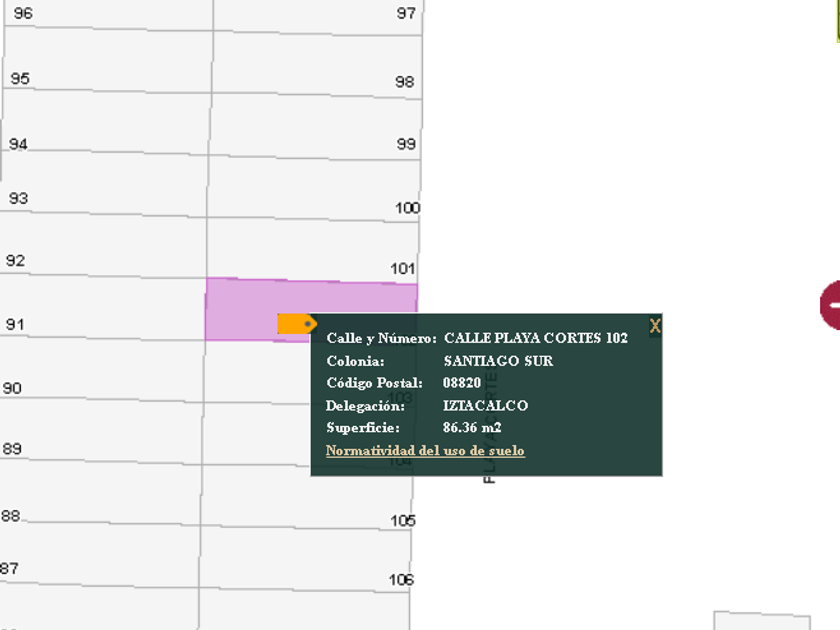Select parcel labeled 100

[x=313, y=188]
